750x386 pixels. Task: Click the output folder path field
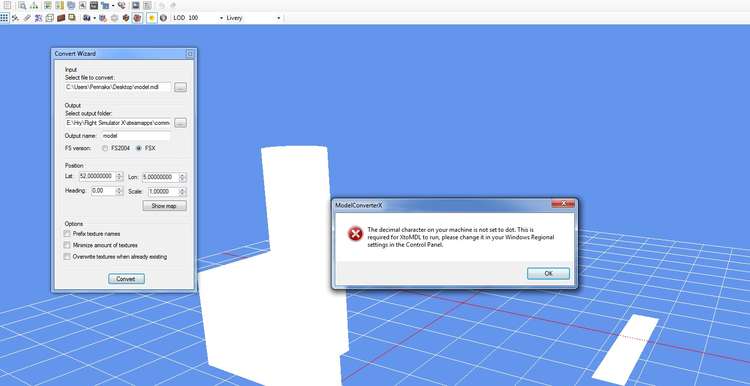(118, 123)
